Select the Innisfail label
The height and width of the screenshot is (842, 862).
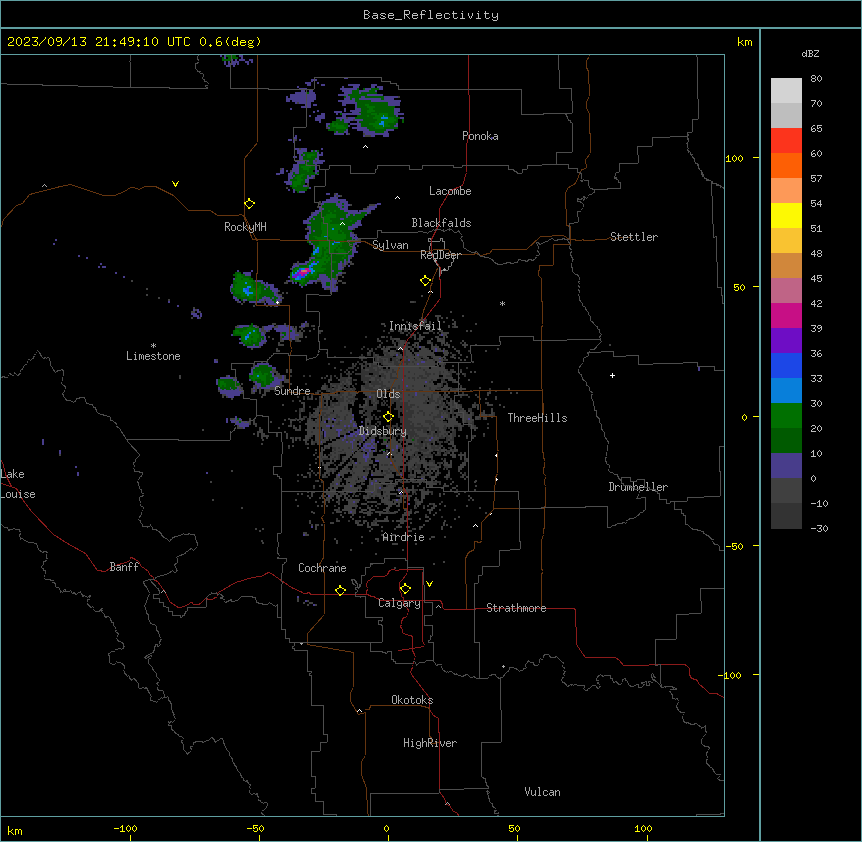coord(416,326)
